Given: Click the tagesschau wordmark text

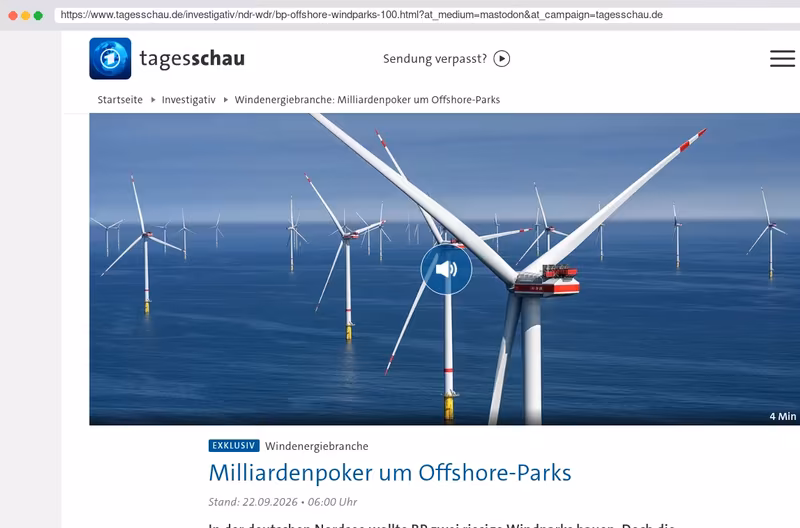Looking at the screenshot, I should (x=192, y=59).
